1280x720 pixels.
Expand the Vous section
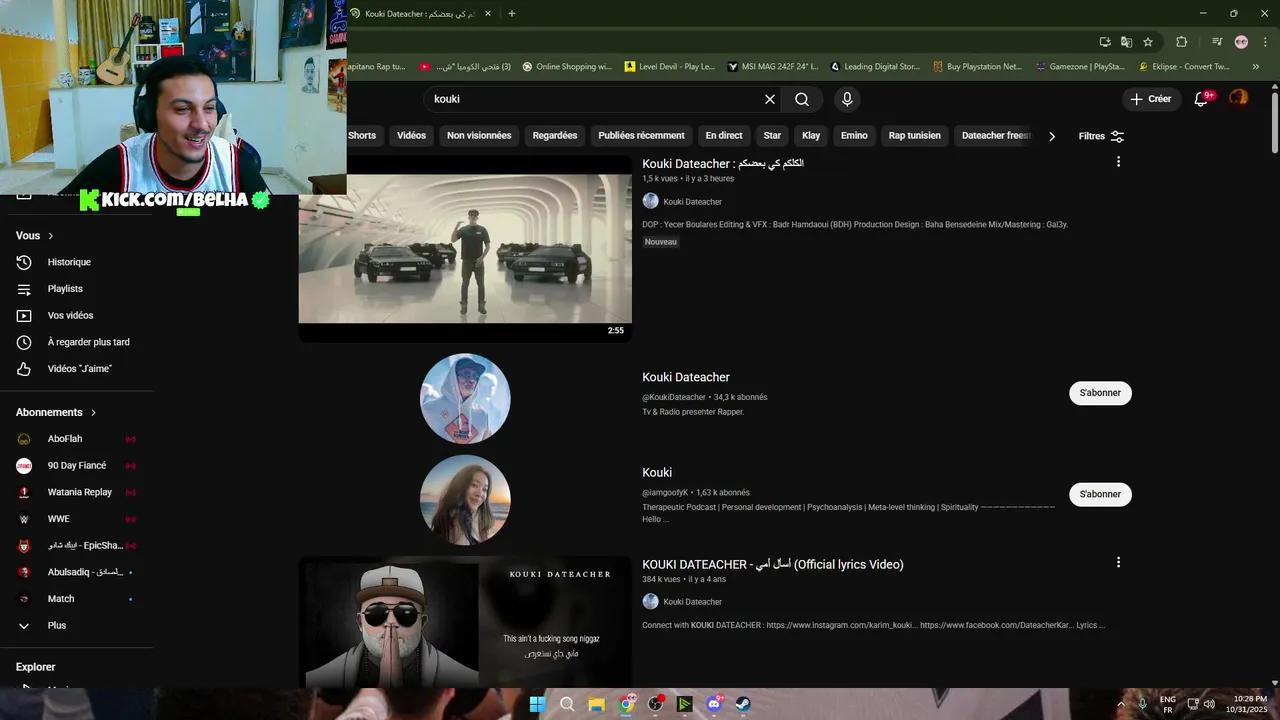click(35, 236)
